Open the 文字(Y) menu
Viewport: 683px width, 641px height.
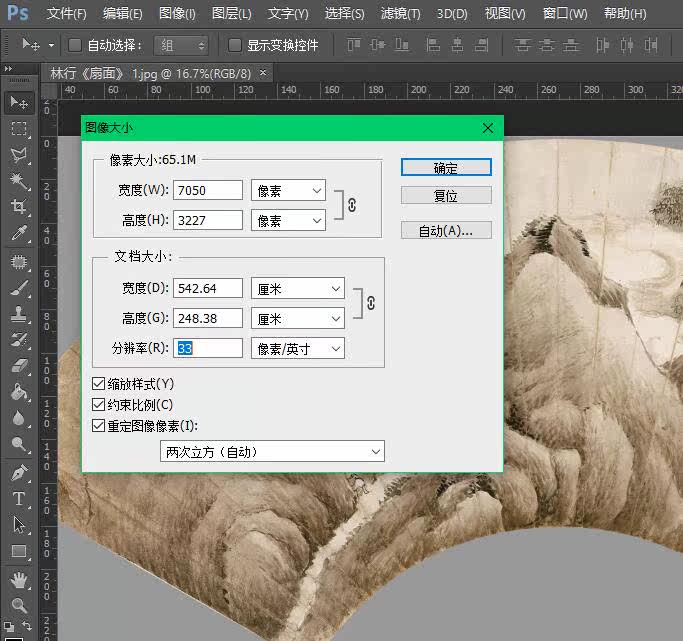(x=288, y=14)
